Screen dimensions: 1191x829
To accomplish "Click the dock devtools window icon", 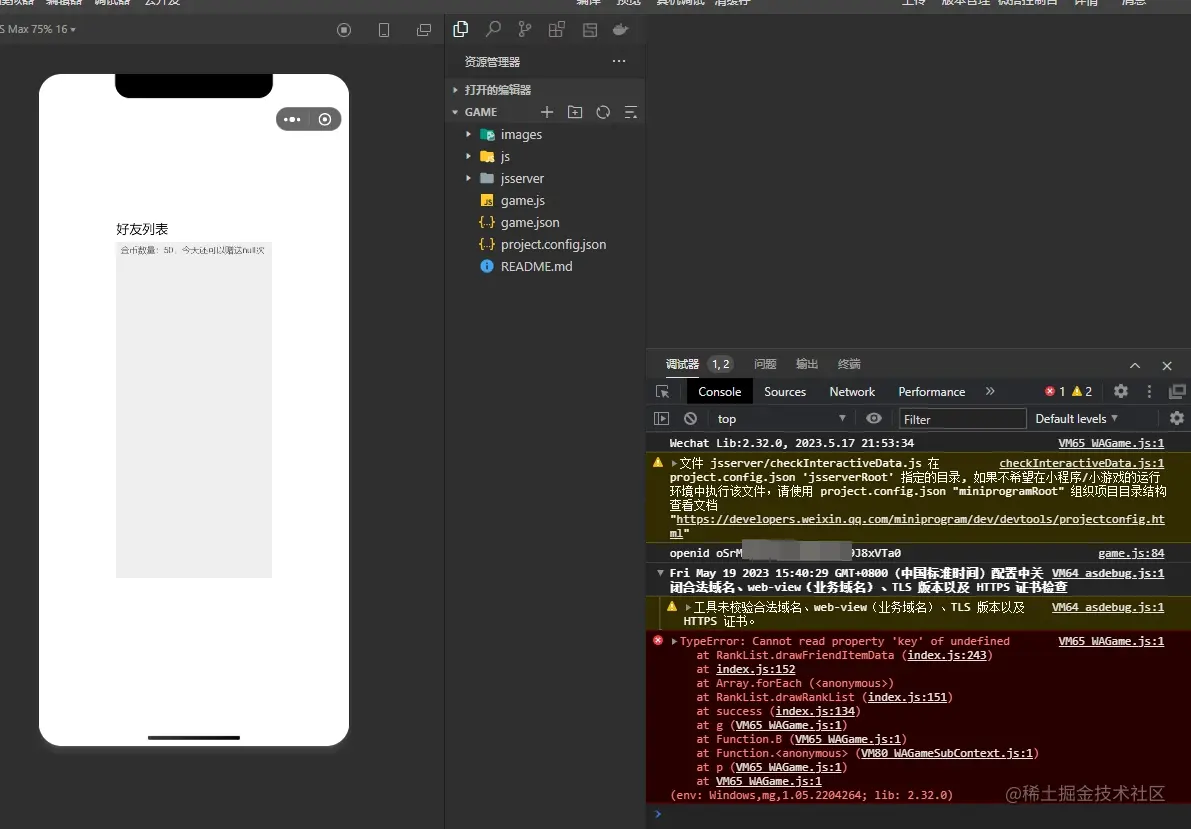I will (x=1177, y=391).
